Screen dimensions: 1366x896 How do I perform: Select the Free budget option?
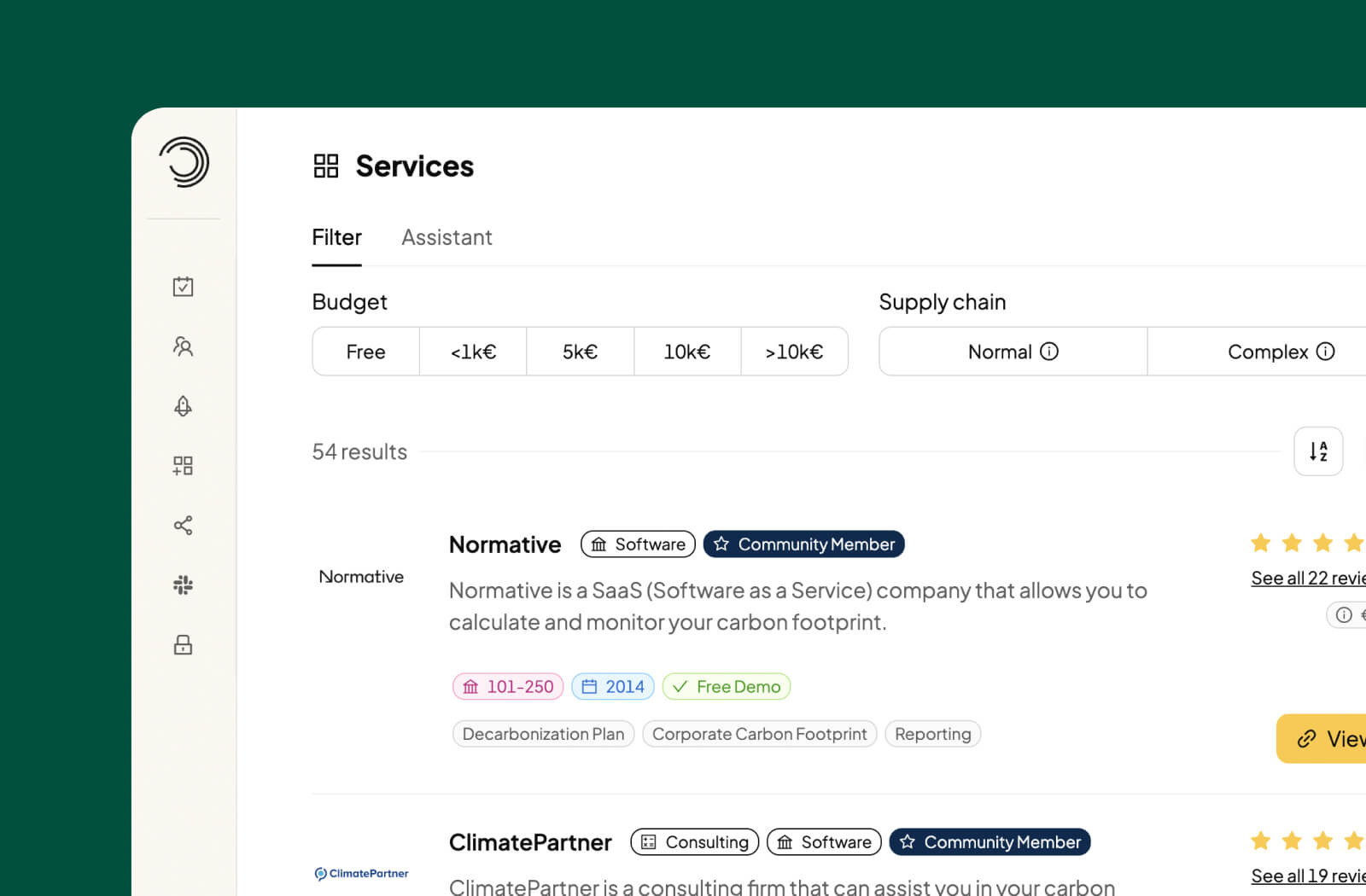[366, 352]
